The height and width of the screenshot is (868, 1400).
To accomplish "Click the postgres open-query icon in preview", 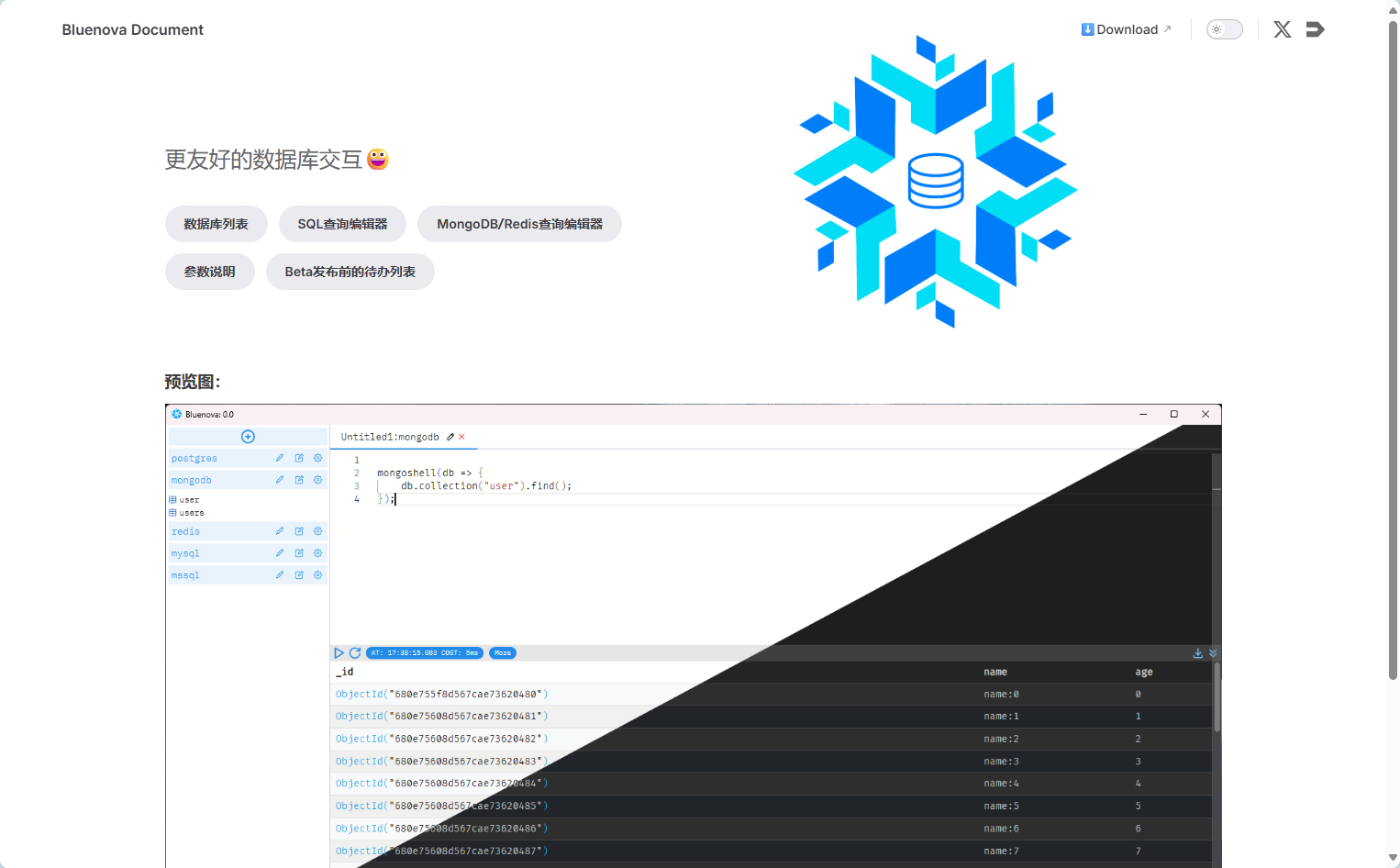I will pyautogui.click(x=299, y=458).
